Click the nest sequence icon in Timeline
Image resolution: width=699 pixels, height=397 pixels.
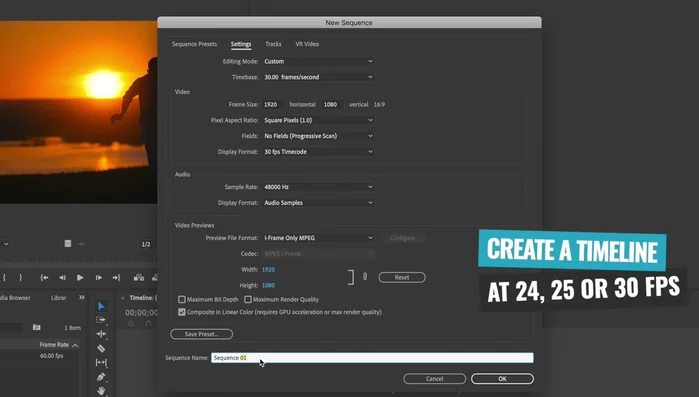click(131, 324)
